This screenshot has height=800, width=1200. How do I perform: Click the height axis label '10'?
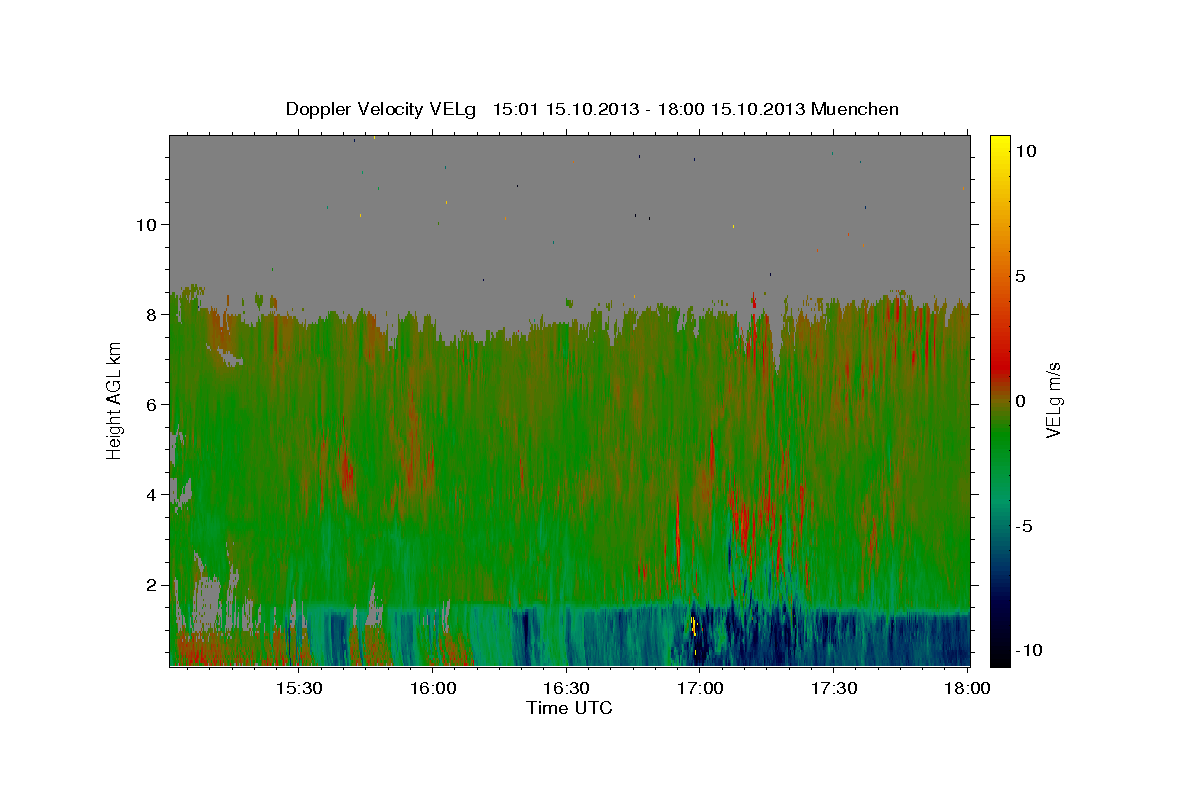pos(147,224)
